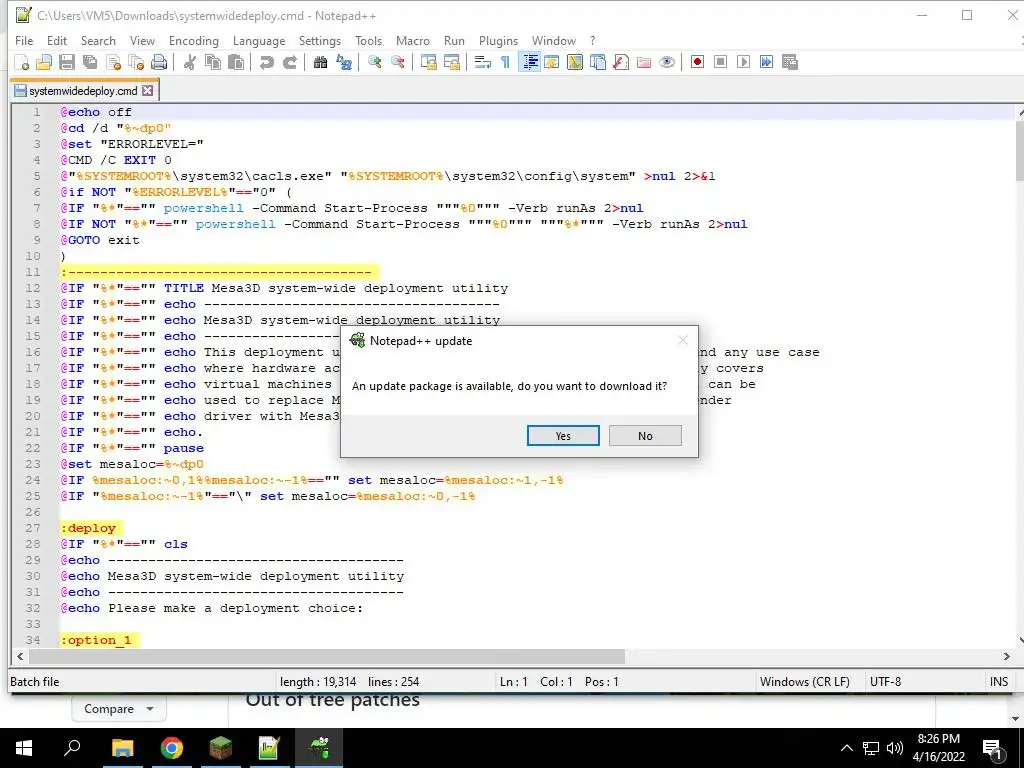
Task: Click the Paste toolbar icon
Action: (236, 62)
